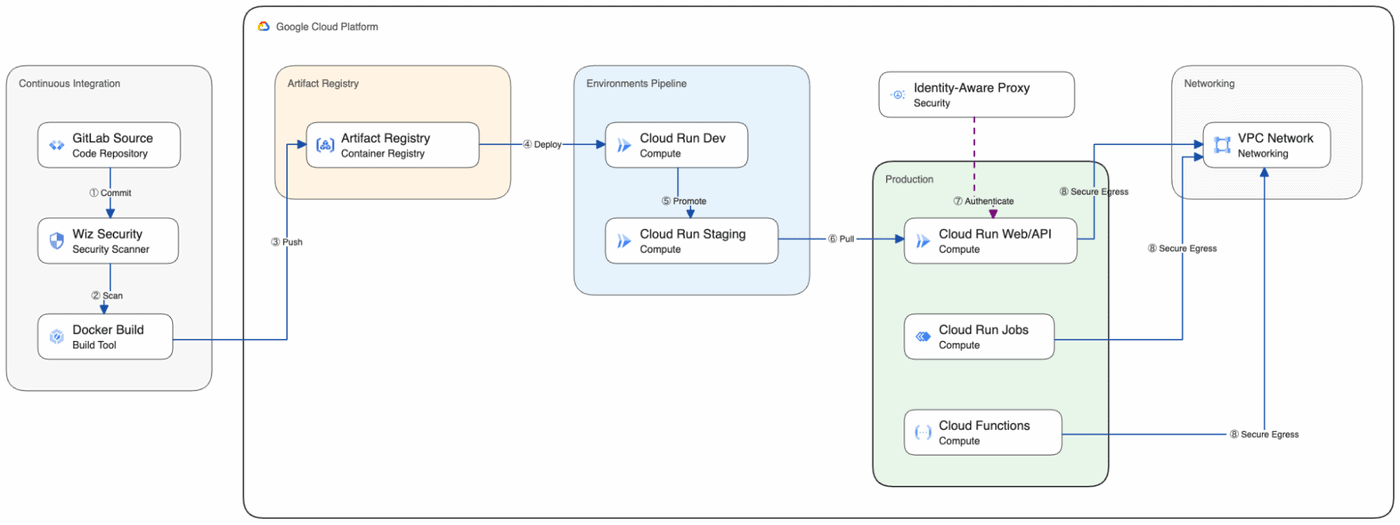Viewport: 1400px width, 525px height.
Task: Click Secure Egress label on Cloud Functions line
Action: pos(1264,434)
